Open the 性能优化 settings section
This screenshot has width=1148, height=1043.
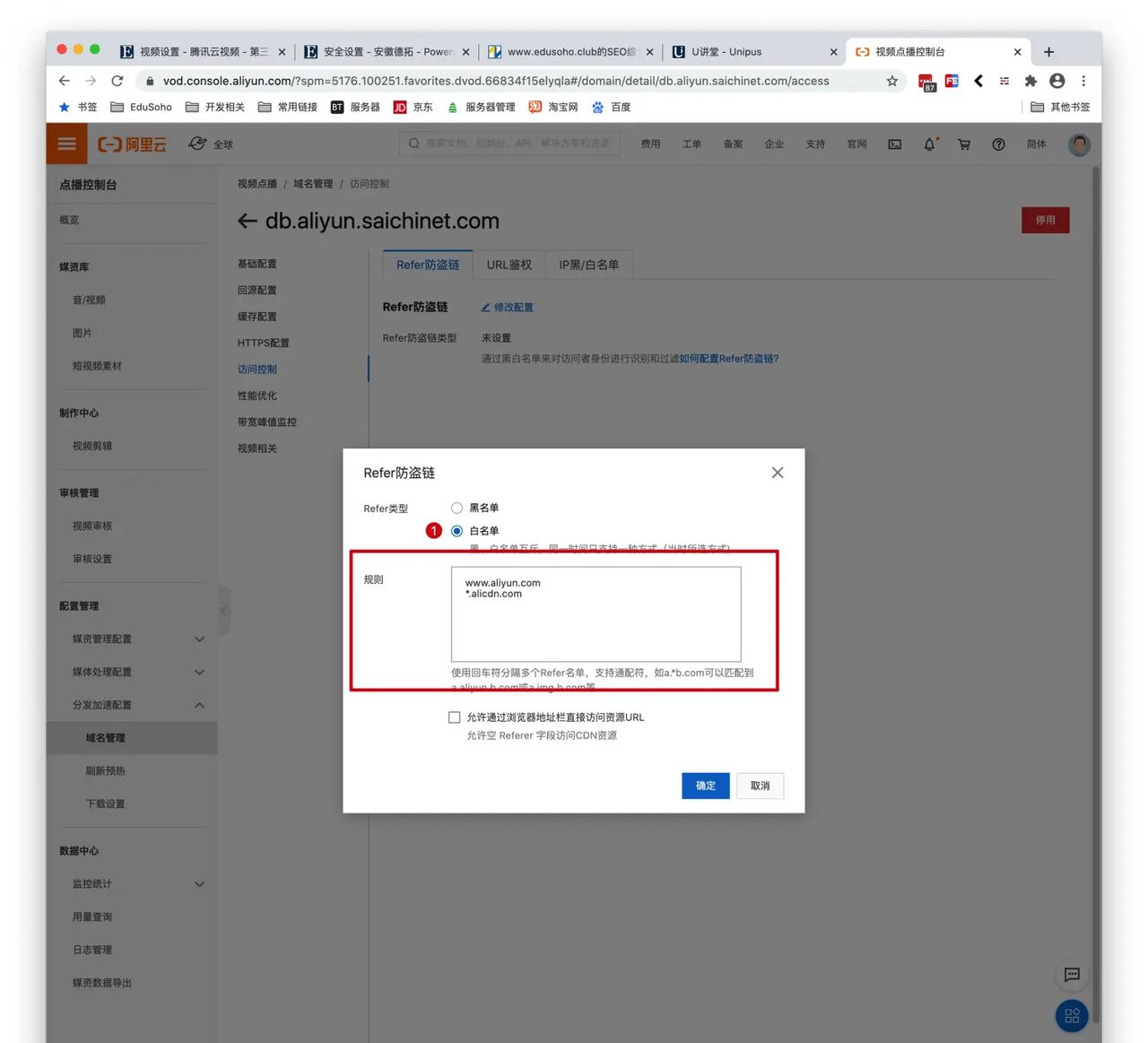coord(257,395)
